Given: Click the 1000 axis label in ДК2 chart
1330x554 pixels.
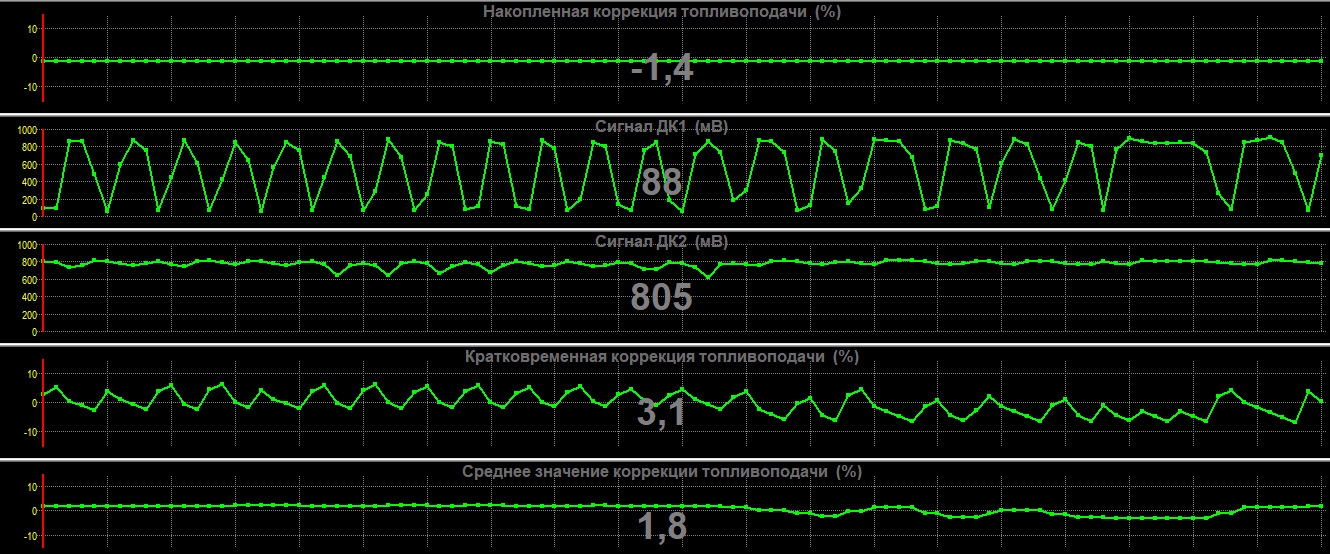Looking at the screenshot, I should (26, 245).
